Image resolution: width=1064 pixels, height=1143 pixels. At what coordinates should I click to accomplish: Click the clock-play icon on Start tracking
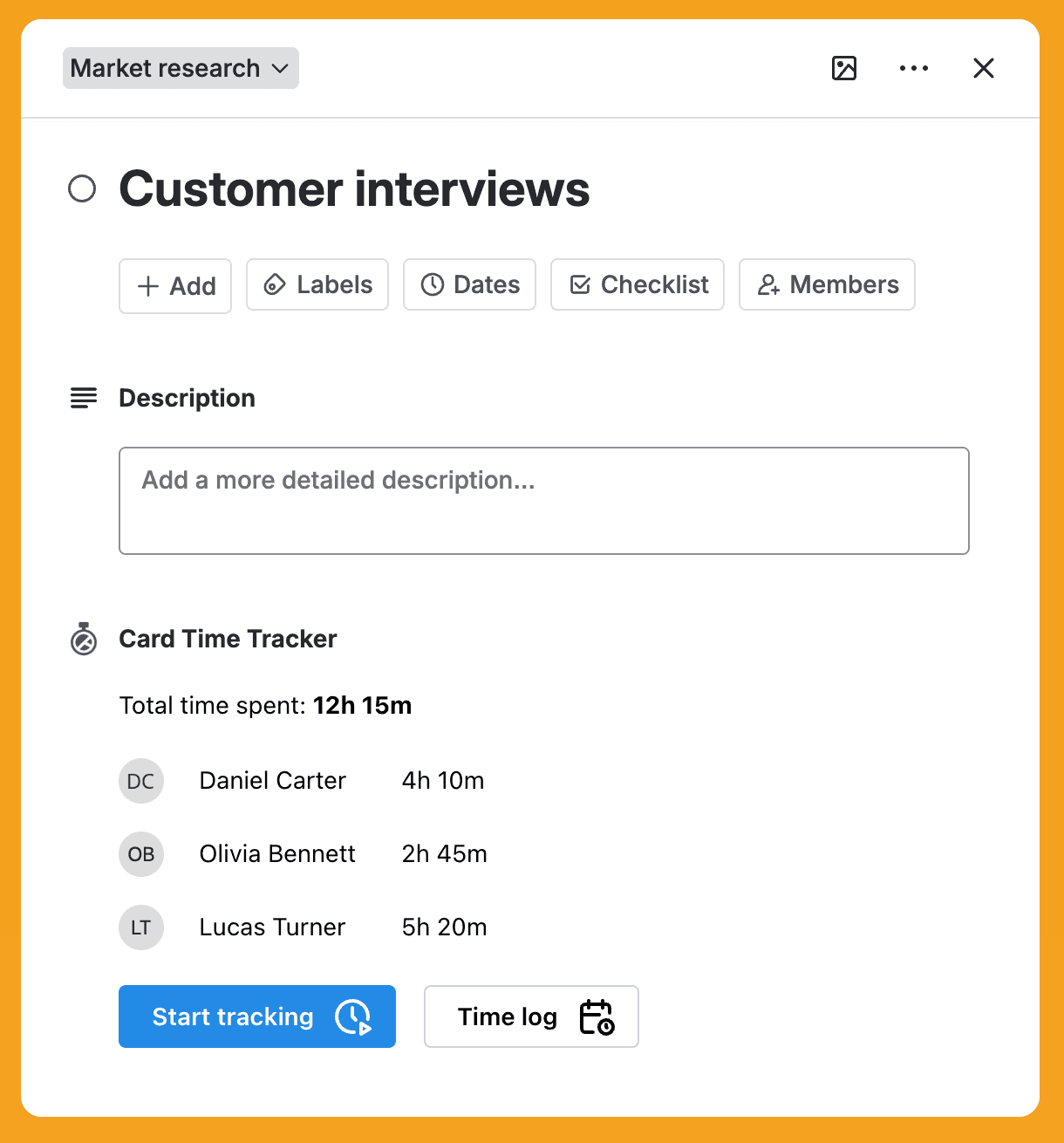352,1016
